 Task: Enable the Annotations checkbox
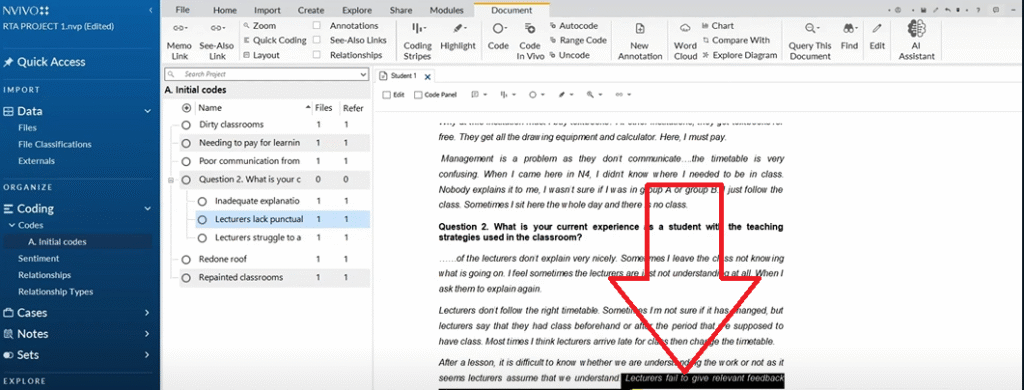tap(316, 25)
